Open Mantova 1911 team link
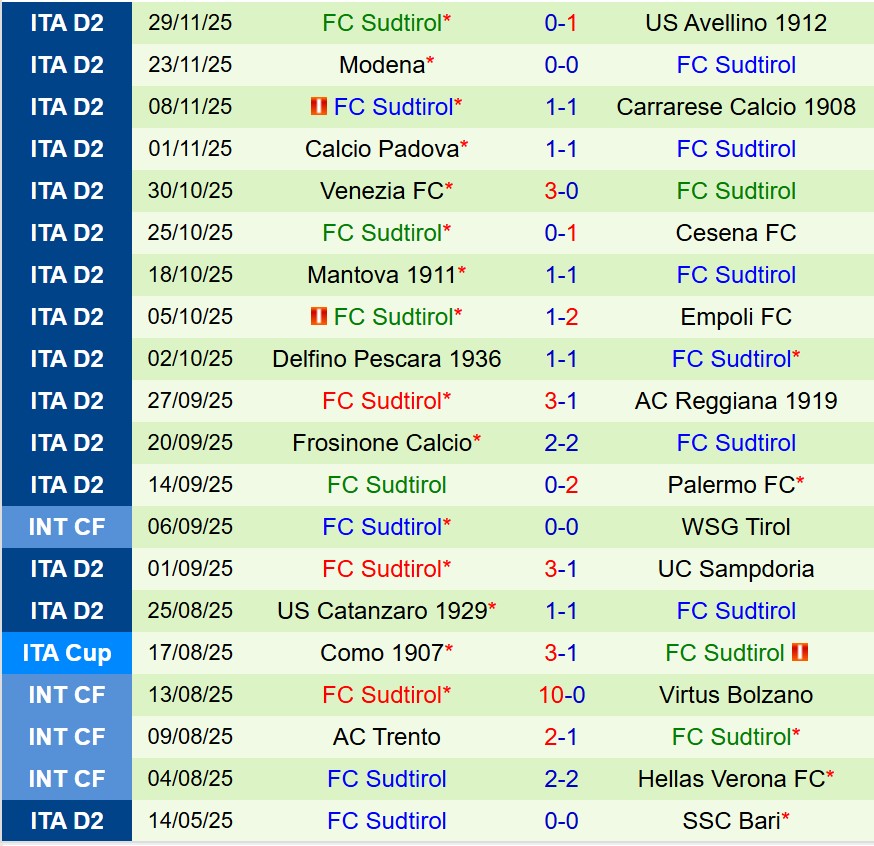Screen dimensions: 874x846 [382, 275]
